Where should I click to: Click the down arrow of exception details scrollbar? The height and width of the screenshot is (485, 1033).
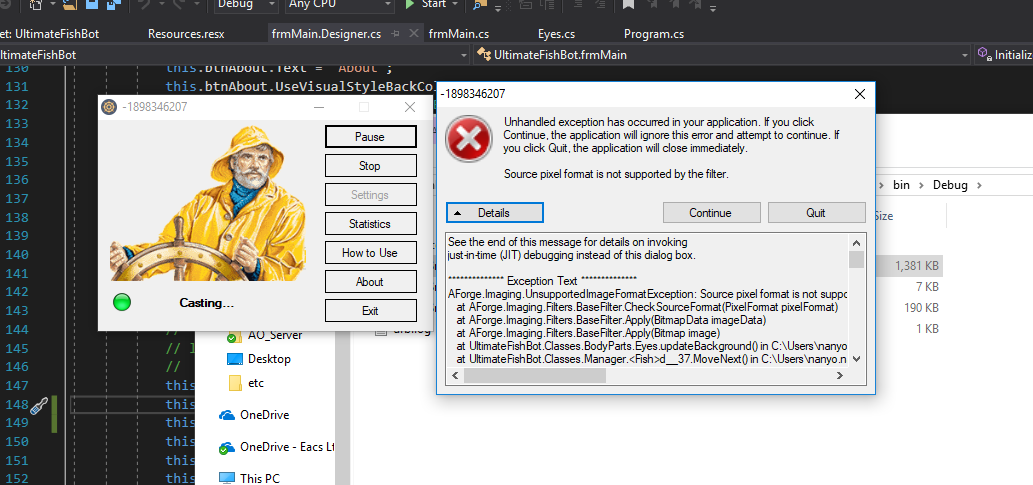(x=856, y=358)
